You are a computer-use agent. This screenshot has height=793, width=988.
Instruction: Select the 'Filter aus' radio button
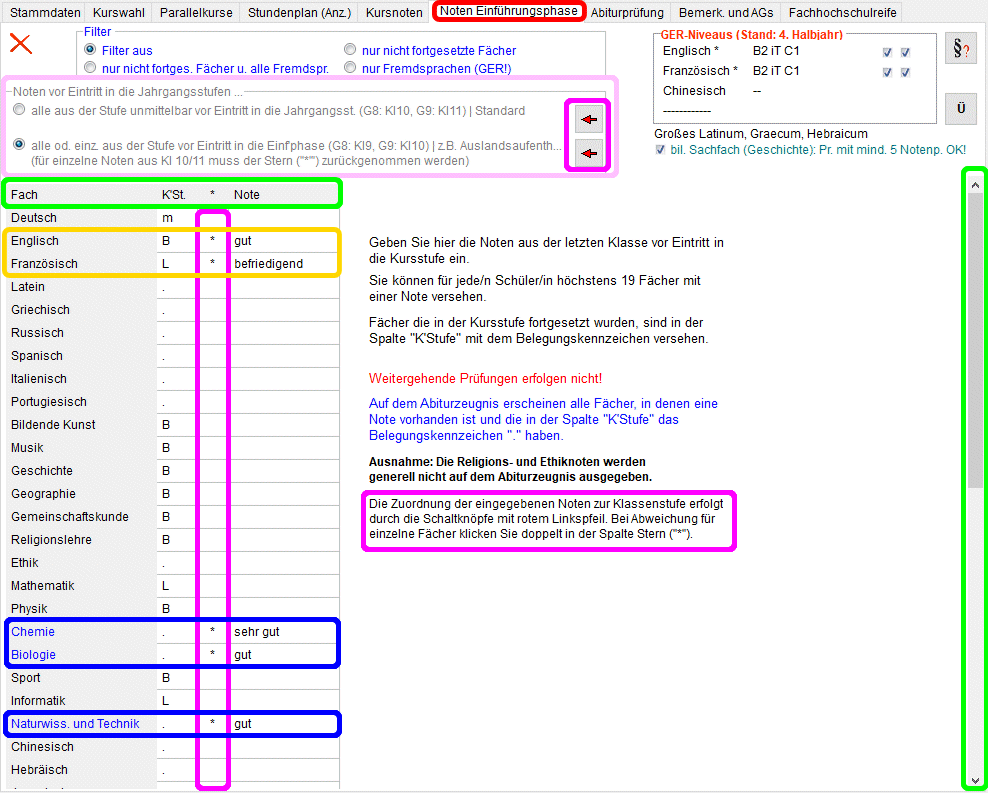(91, 50)
